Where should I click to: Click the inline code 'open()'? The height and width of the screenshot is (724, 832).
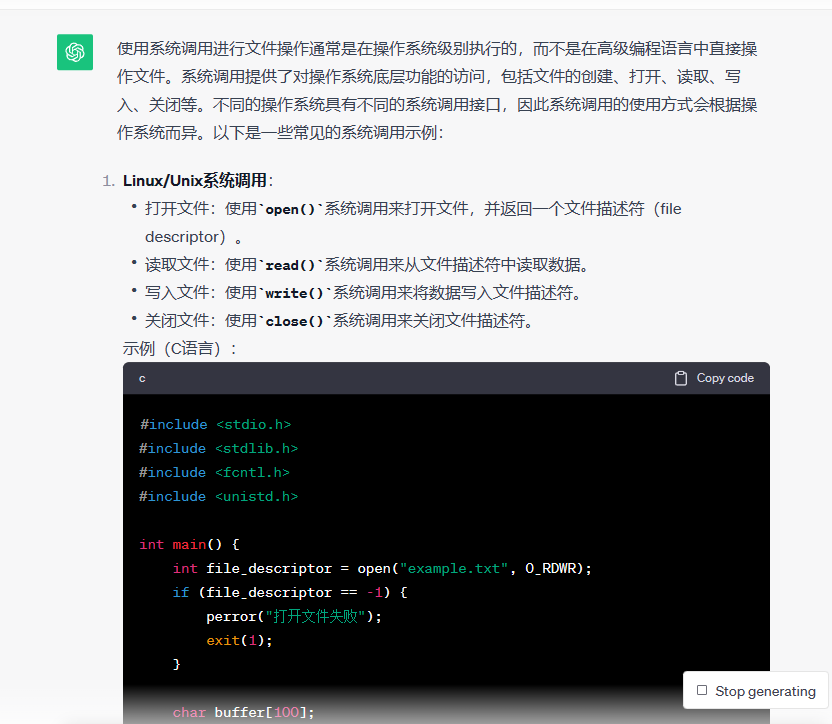point(290,209)
